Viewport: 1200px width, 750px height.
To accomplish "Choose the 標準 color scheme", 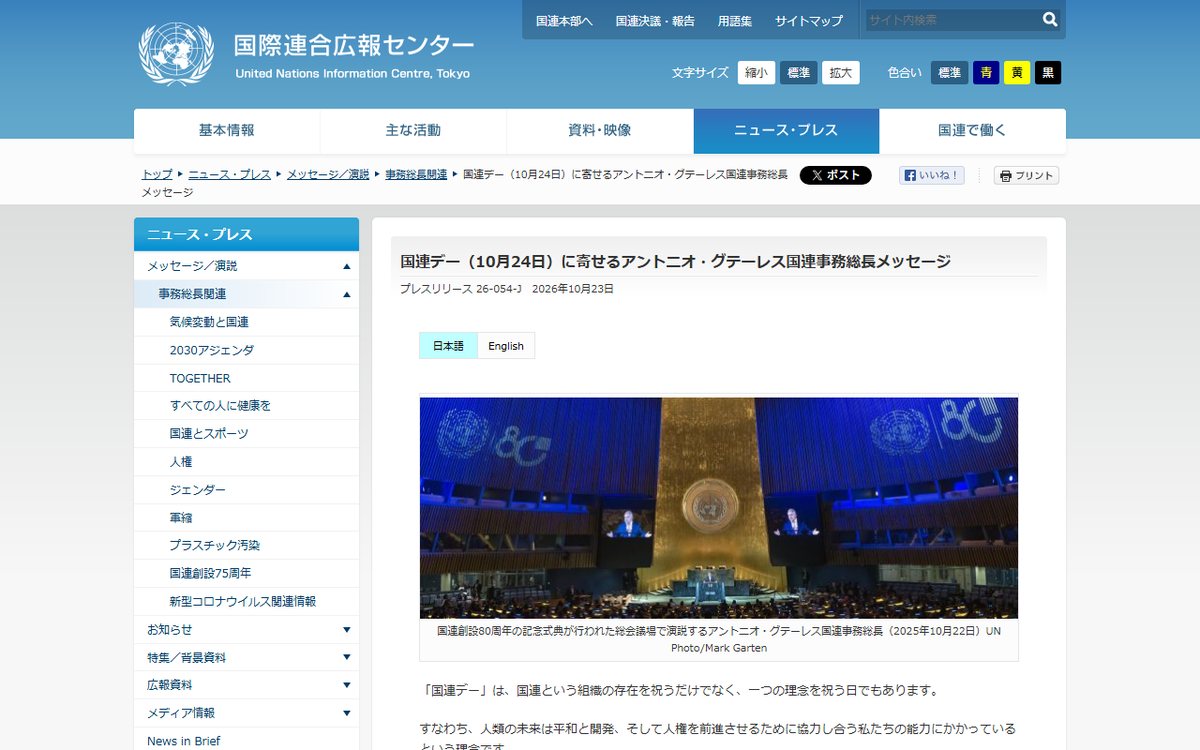I will 950,73.
